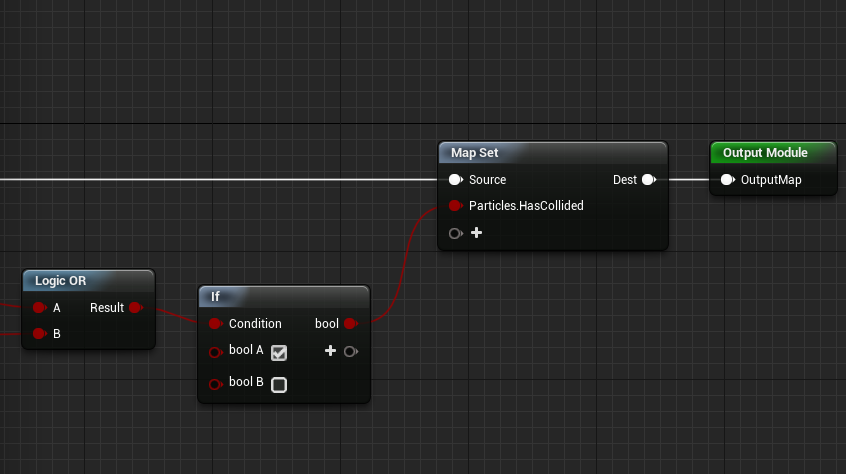This screenshot has width=846, height=474.
Task: Click the Source label in Map Set
Action: tap(487, 180)
